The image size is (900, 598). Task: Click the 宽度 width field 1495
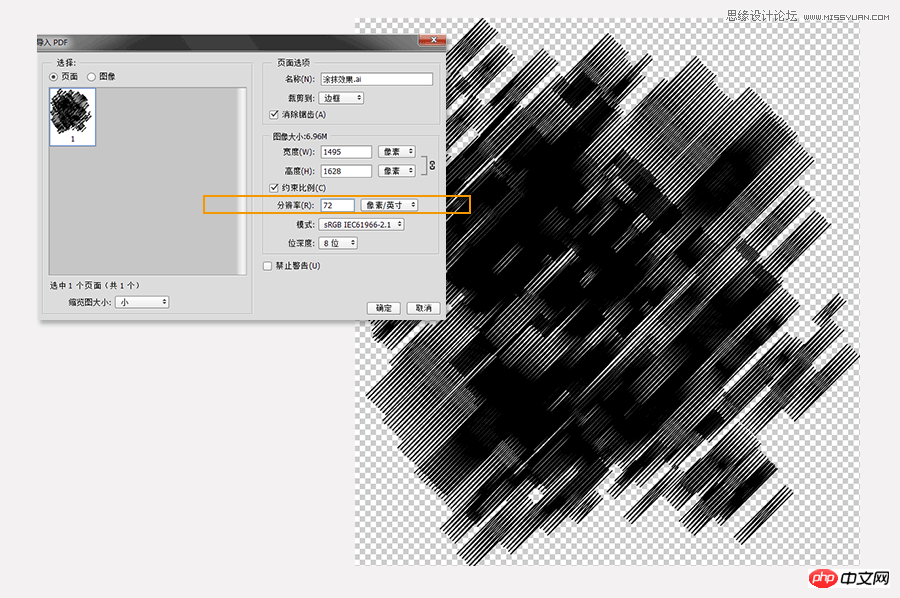click(x=346, y=152)
